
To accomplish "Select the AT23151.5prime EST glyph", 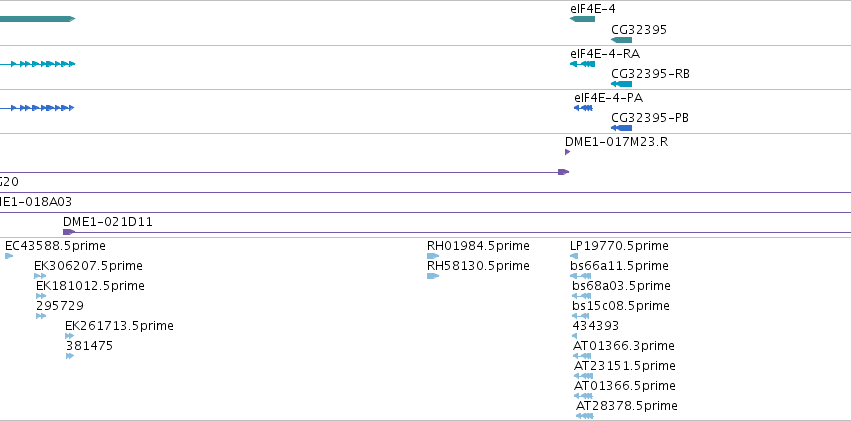I will [583, 376].
